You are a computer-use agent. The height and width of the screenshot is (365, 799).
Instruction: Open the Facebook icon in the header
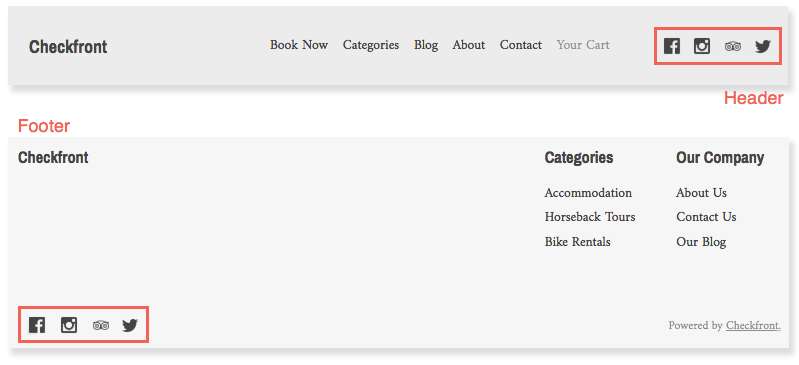672,46
